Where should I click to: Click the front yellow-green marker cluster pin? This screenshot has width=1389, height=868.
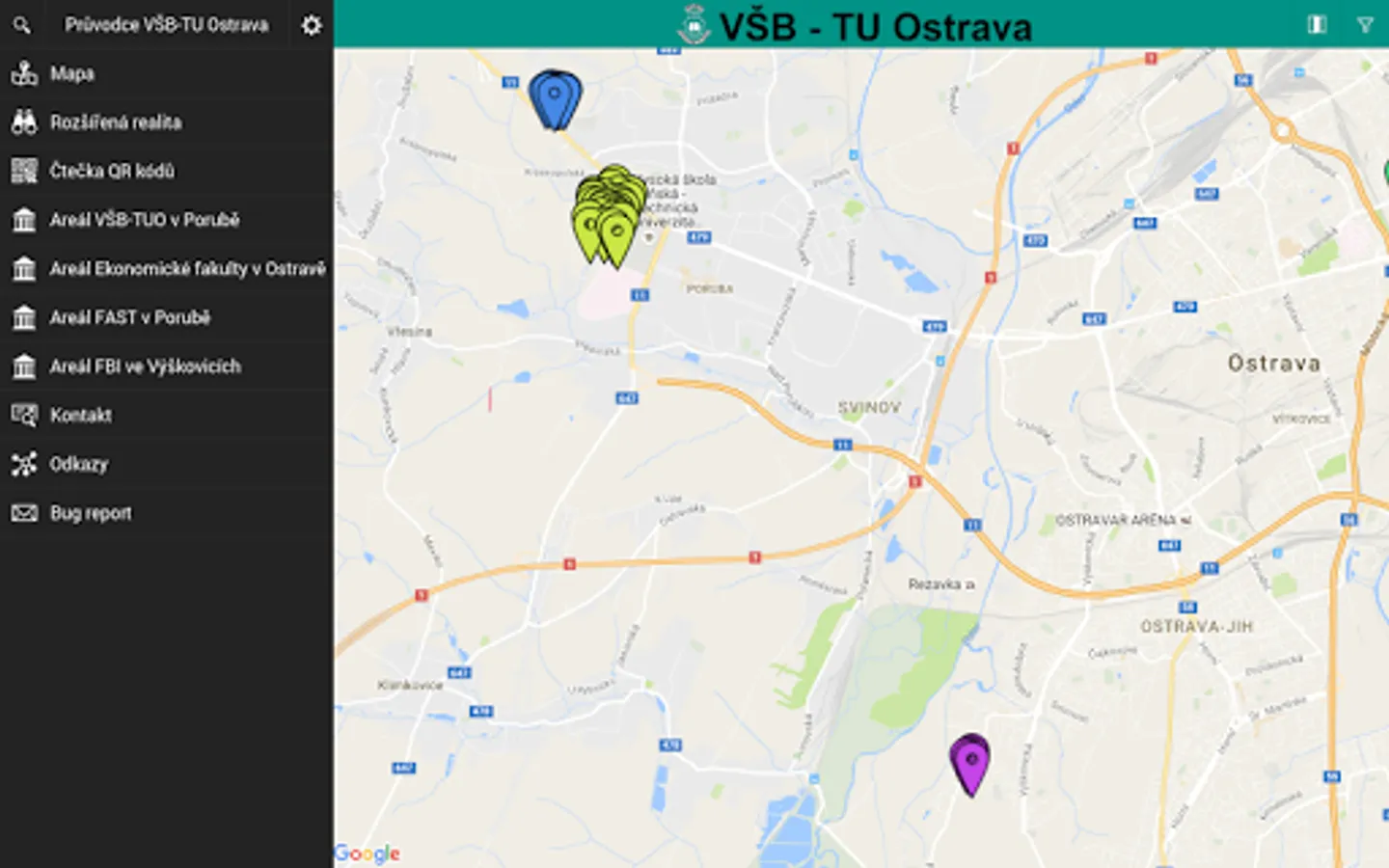point(616,237)
